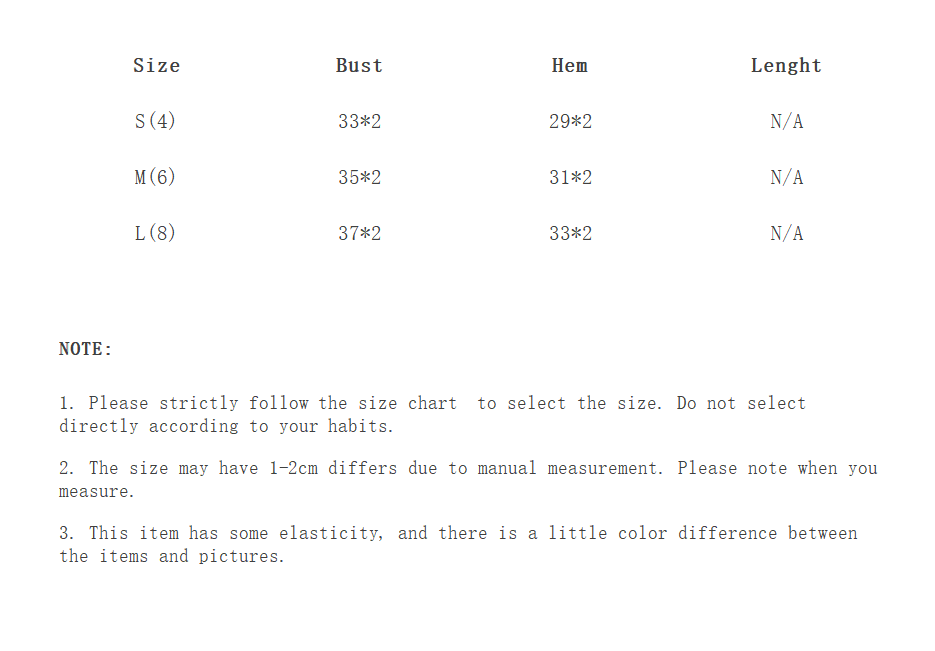Select the 31*2 Hem value
Image resolution: width=935 pixels, height=651 pixels.
[570, 178]
